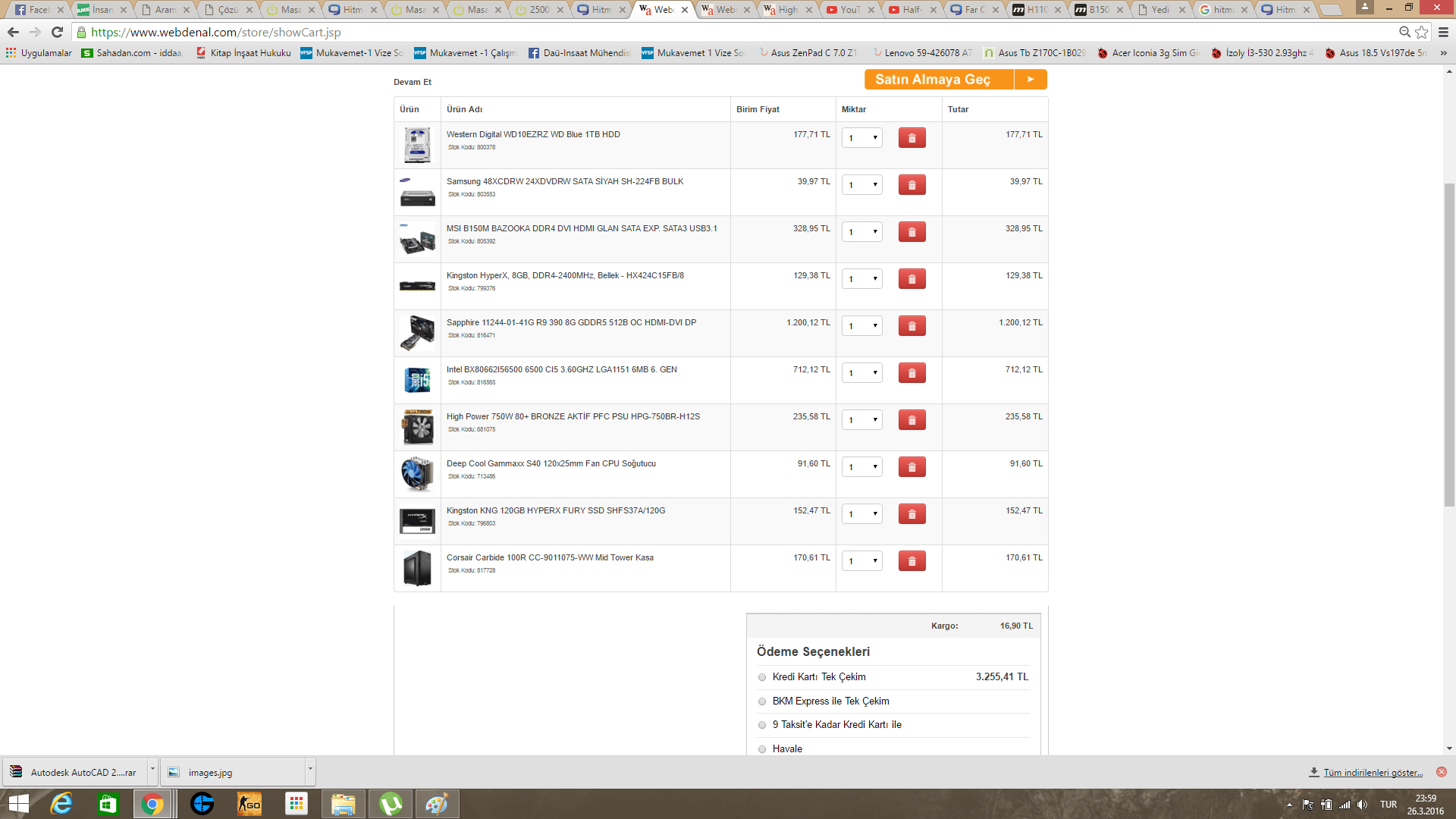Select Havale payment radio button
The image size is (1456, 819).
click(762, 749)
